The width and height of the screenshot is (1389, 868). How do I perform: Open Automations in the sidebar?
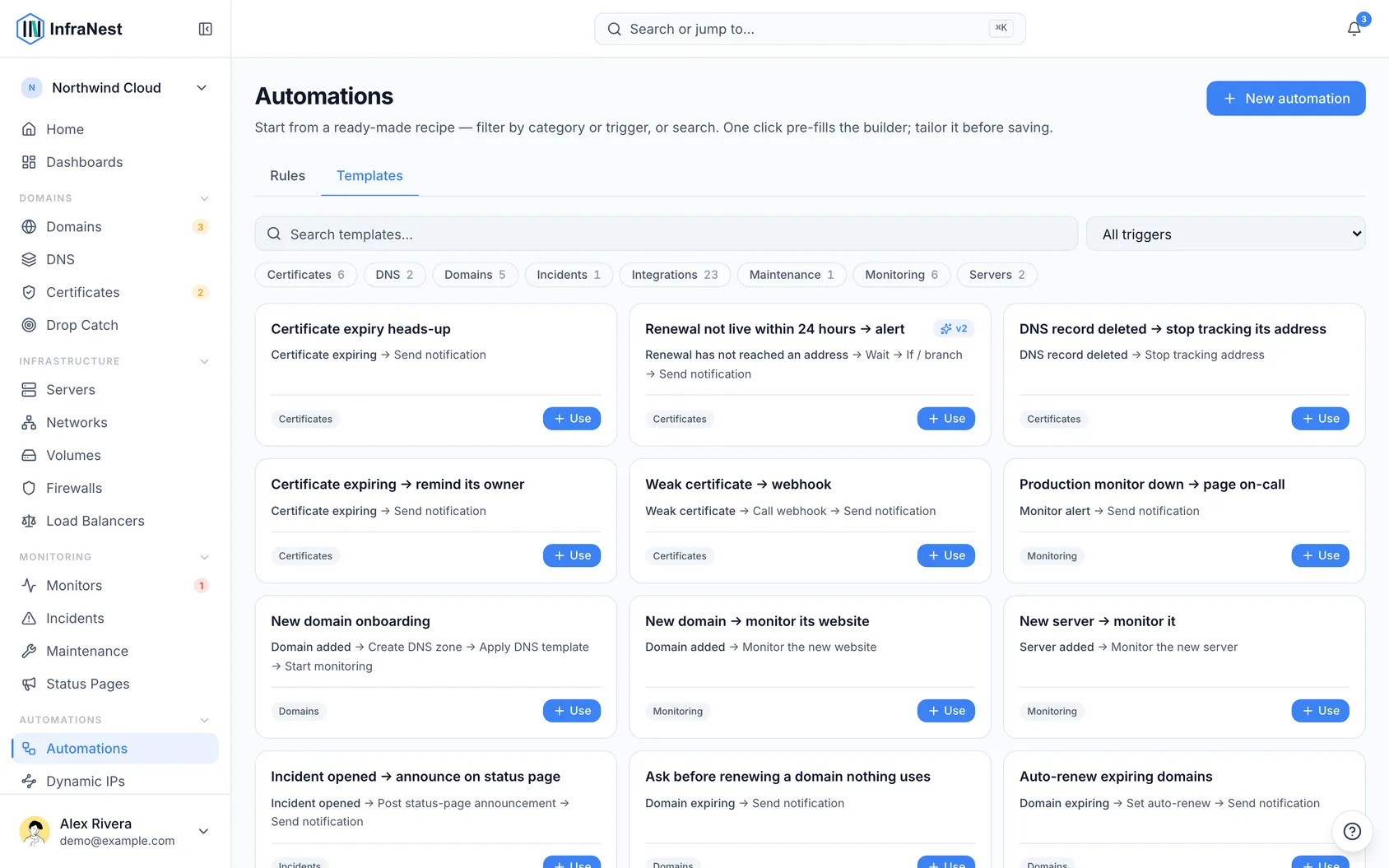click(x=115, y=749)
